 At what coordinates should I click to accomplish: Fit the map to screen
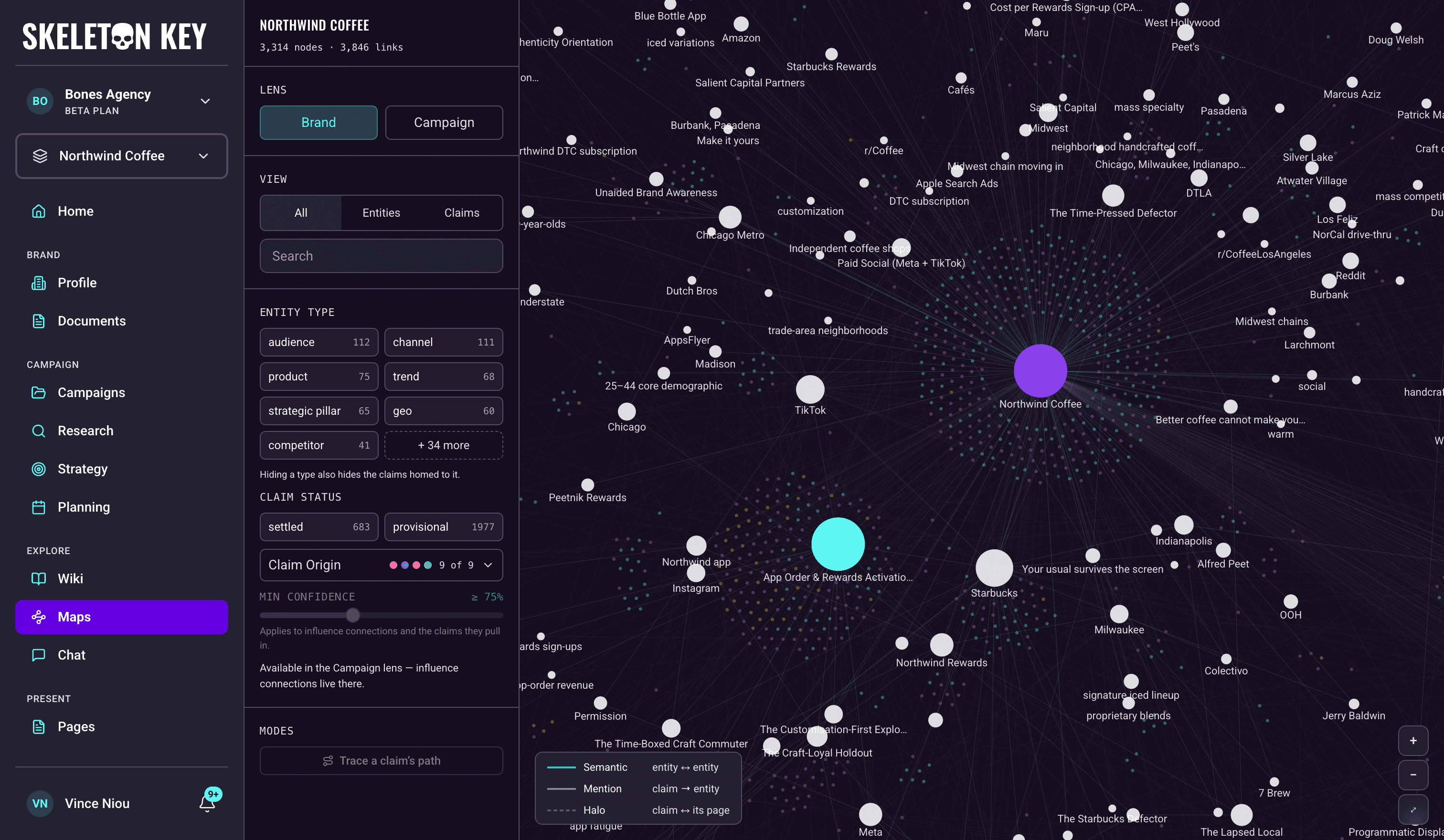coord(1413,809)
